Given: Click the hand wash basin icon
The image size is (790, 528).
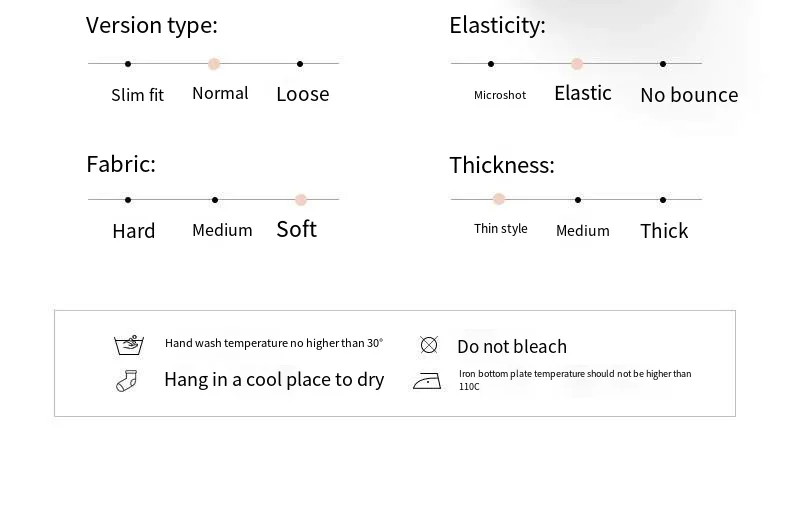Looking at the screenshot, I should coord(129,345).
